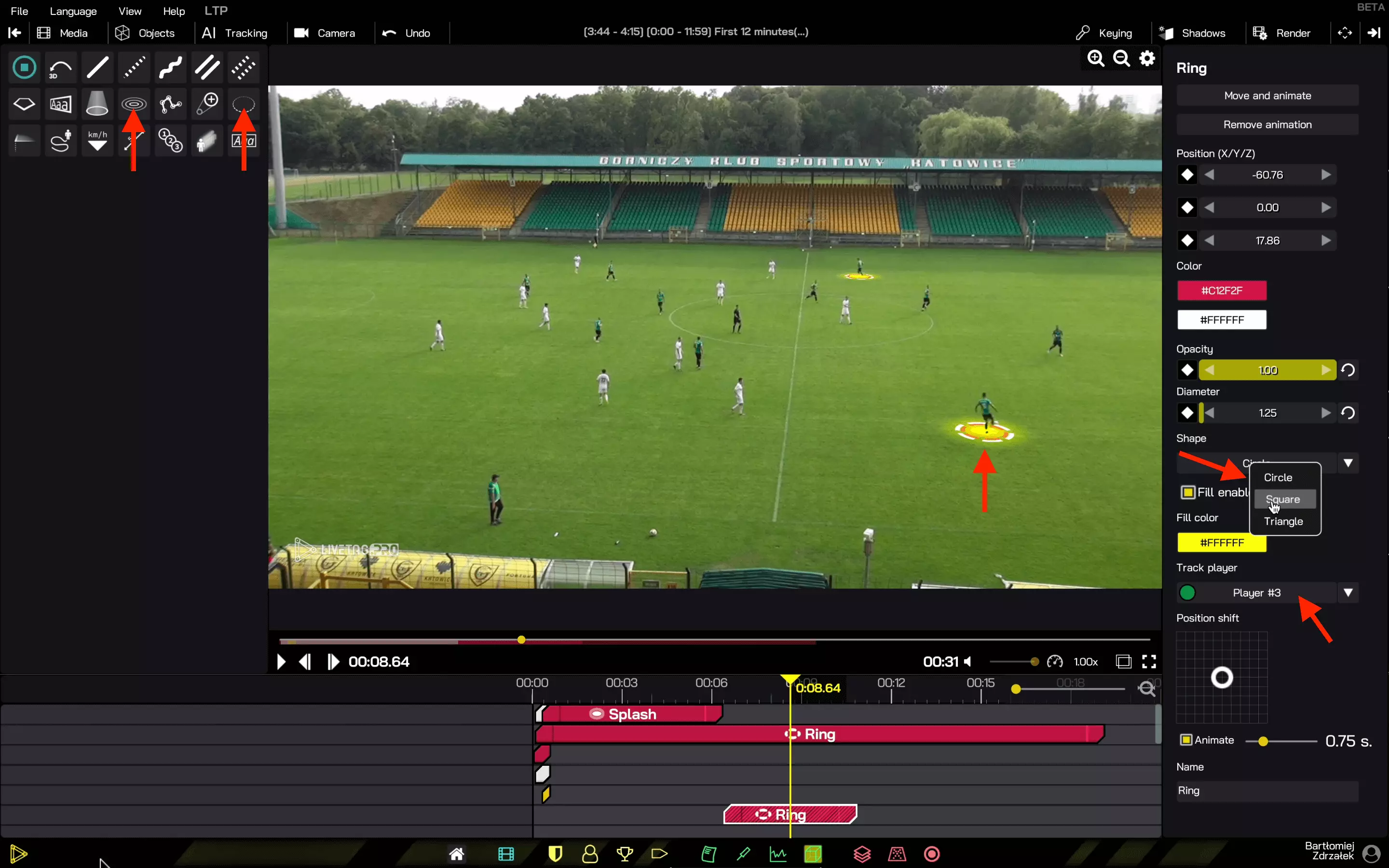Select the straight line drawing tool
1389x868 pixels.
(97, 68)
